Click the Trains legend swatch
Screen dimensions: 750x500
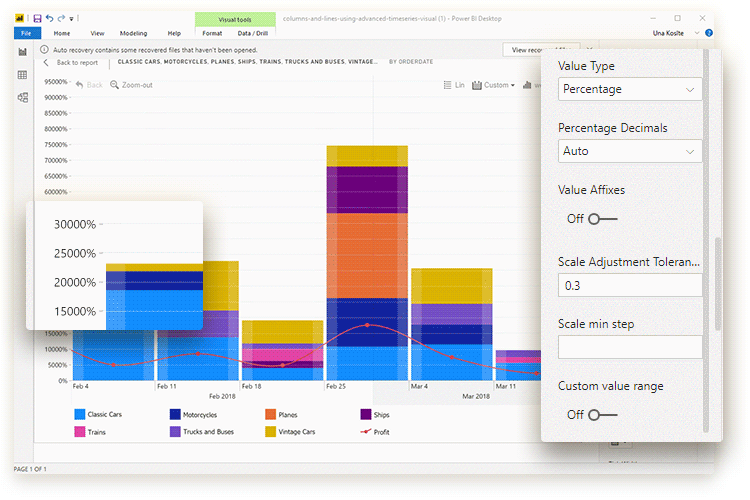[x=80, y=432]
